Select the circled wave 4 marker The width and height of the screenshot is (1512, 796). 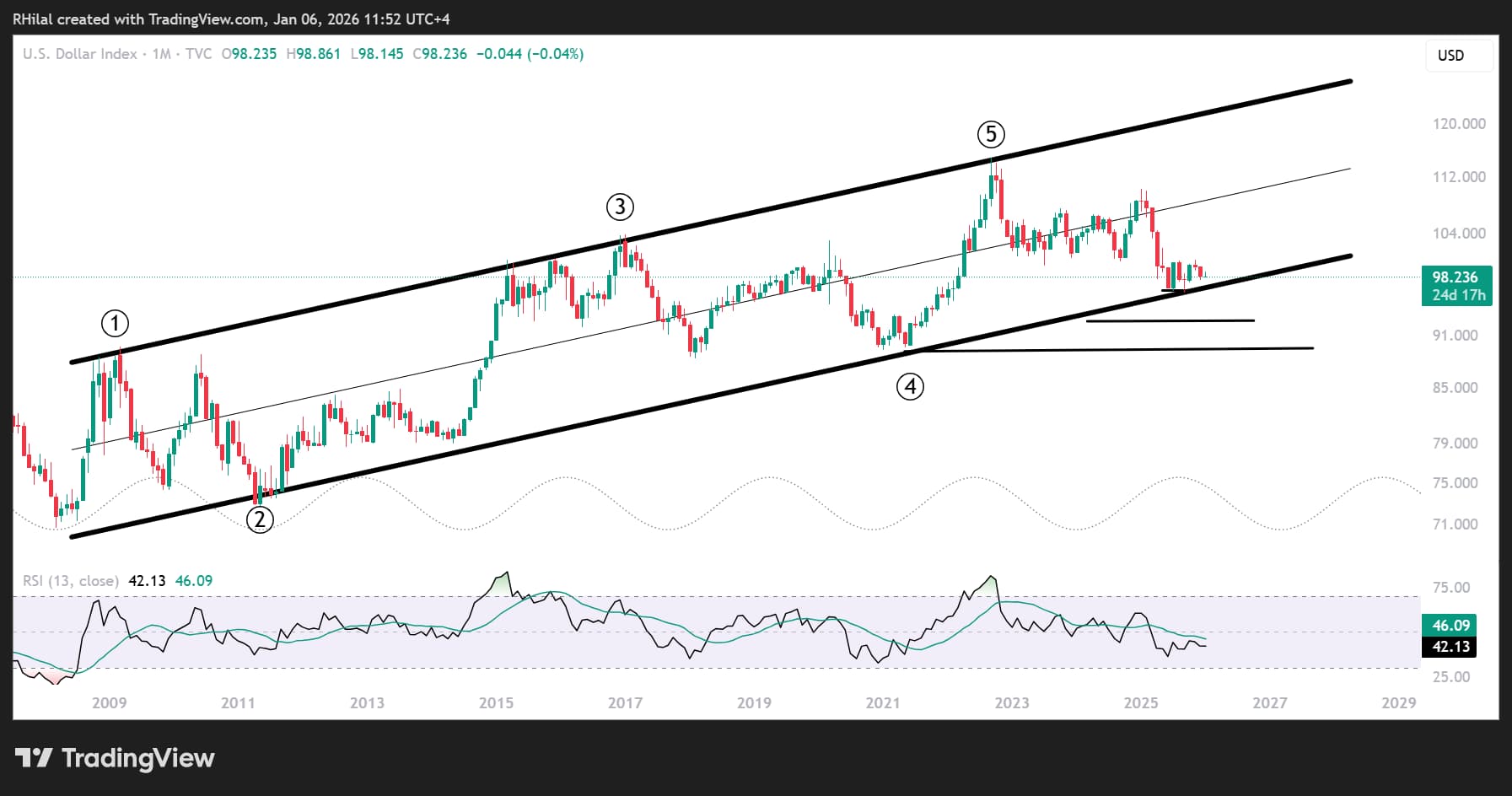click(x=910, y=387)
